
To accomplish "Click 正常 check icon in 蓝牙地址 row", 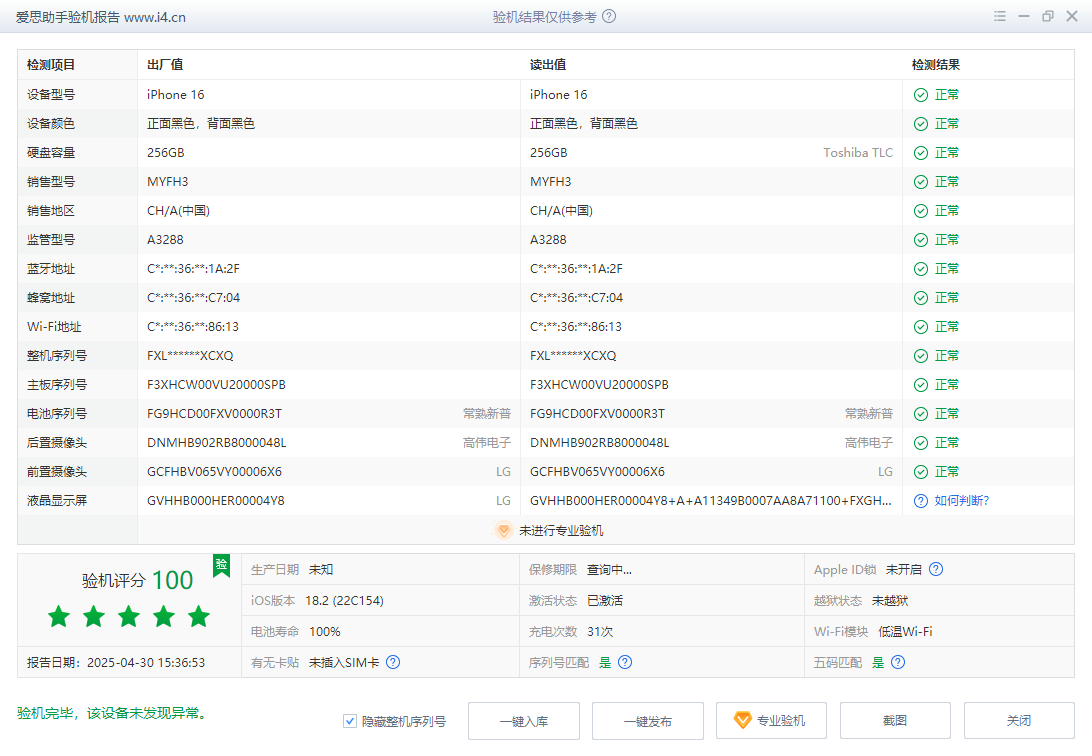I will point(921,269).
